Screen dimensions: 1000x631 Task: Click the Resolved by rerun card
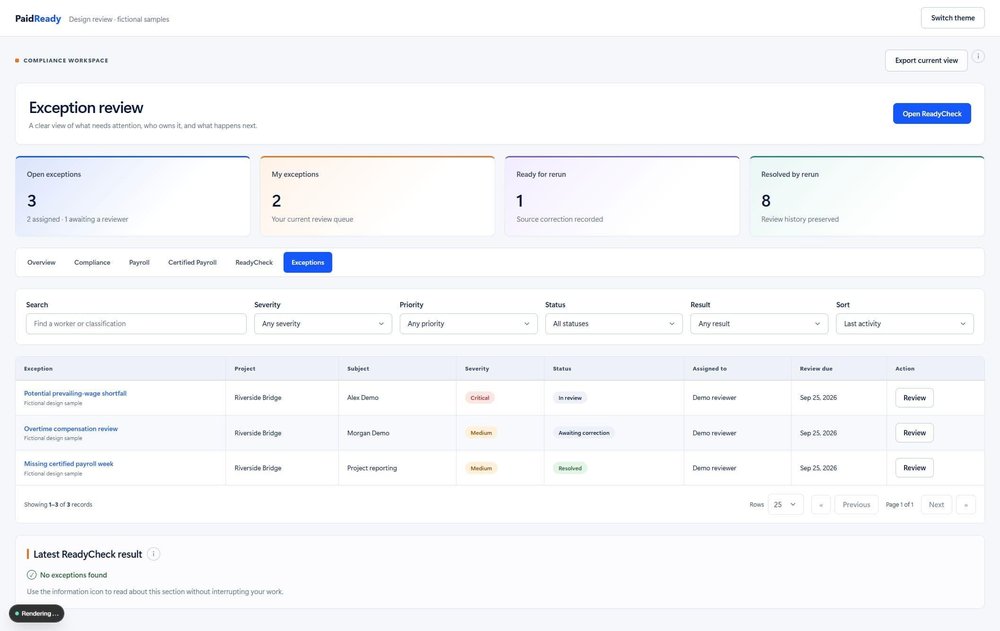[867, 196]
